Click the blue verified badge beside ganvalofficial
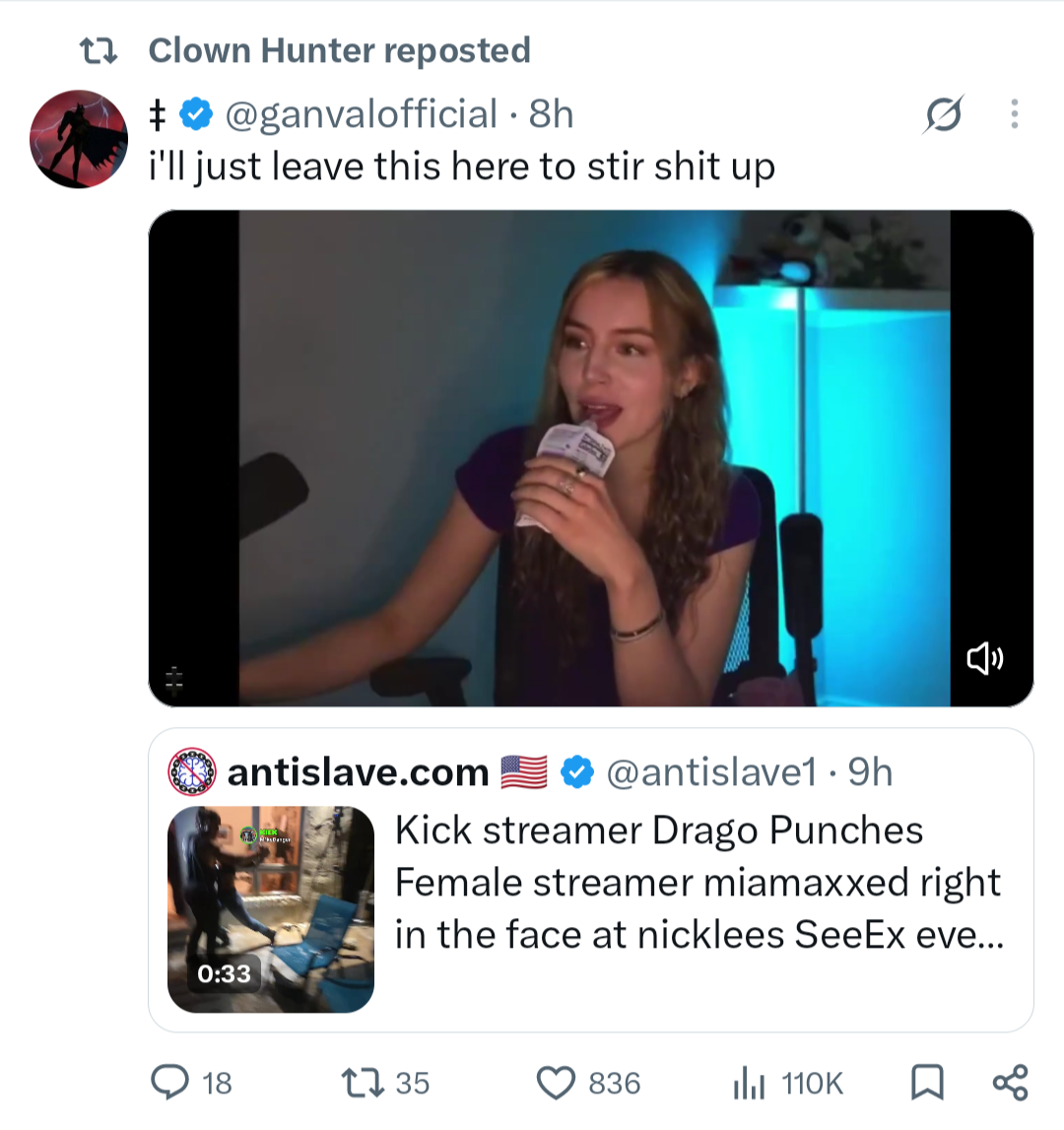The image size is (1064, 1130). [x=195, y=114]
